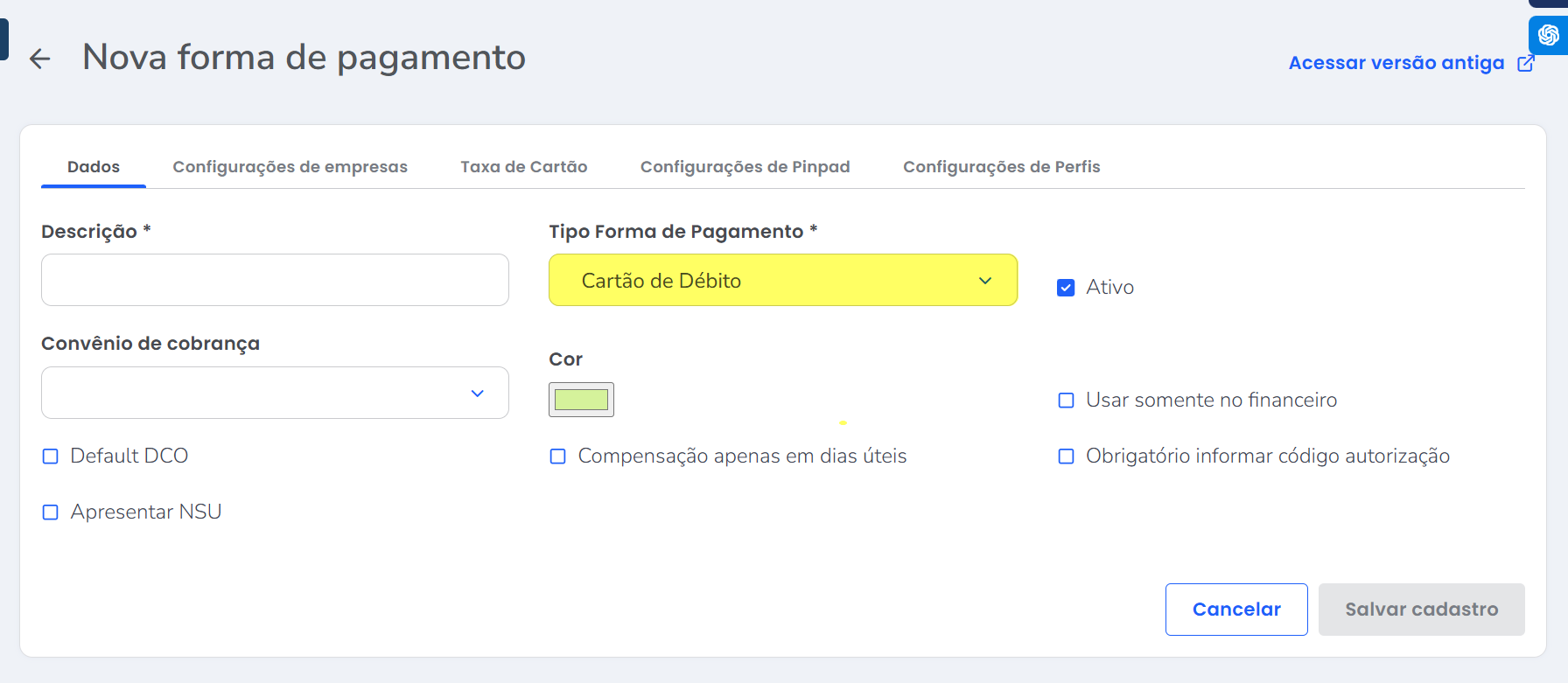
Task: Click the Cancelar button
Action: tap(1235, 610)
